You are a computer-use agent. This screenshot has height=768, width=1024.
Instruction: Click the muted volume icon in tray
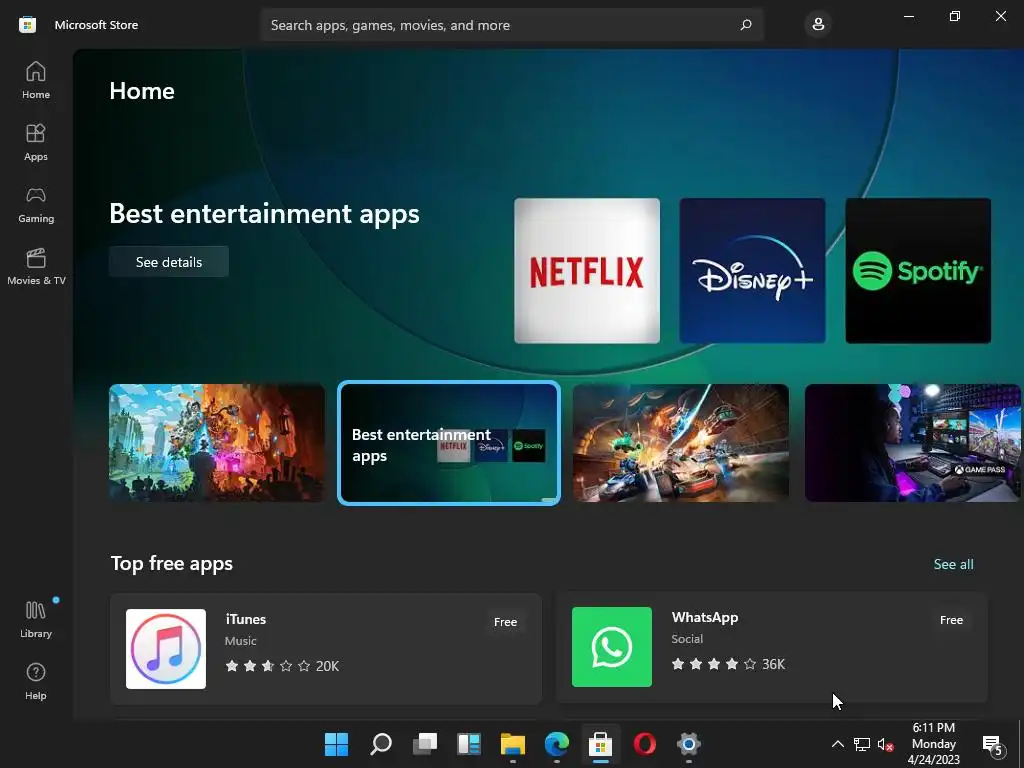pos(885,744)
